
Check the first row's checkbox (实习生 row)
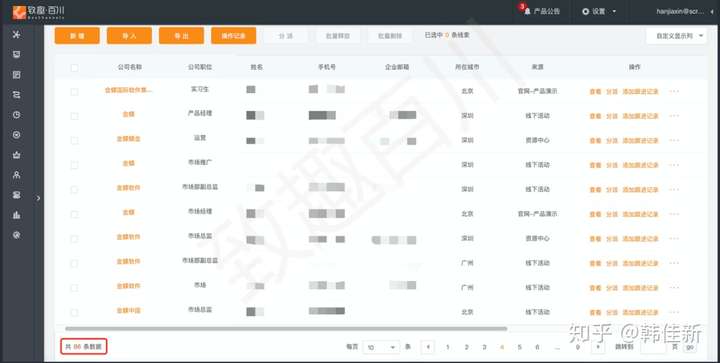tap(74, 91)
